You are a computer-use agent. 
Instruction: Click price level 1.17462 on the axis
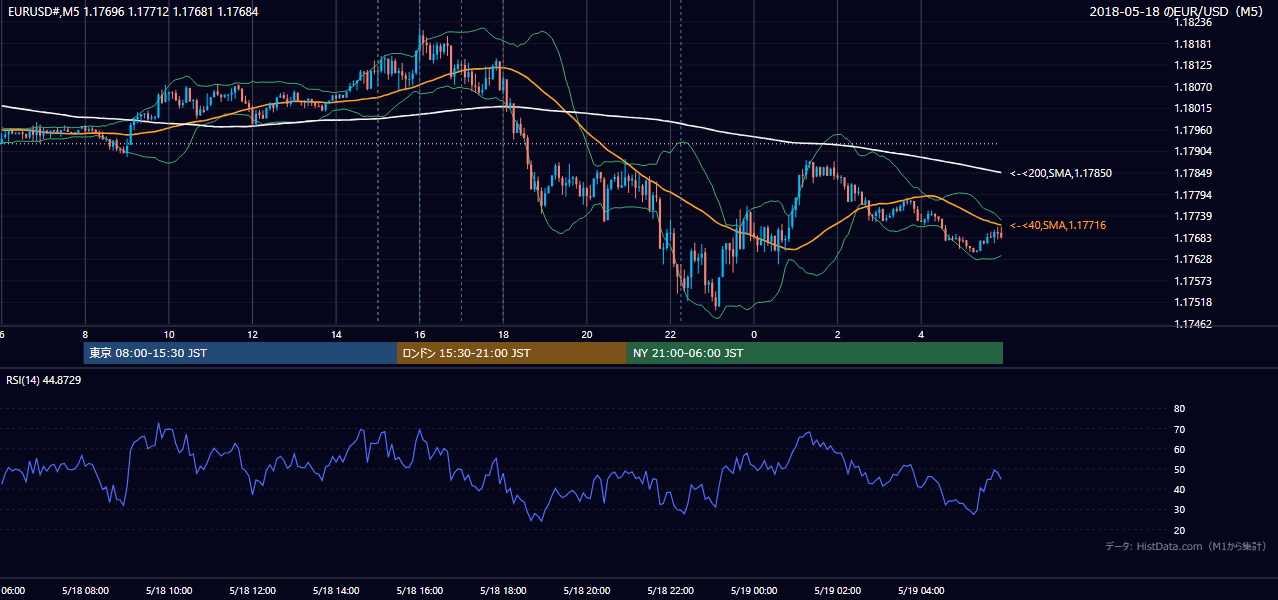[1193, 324]
